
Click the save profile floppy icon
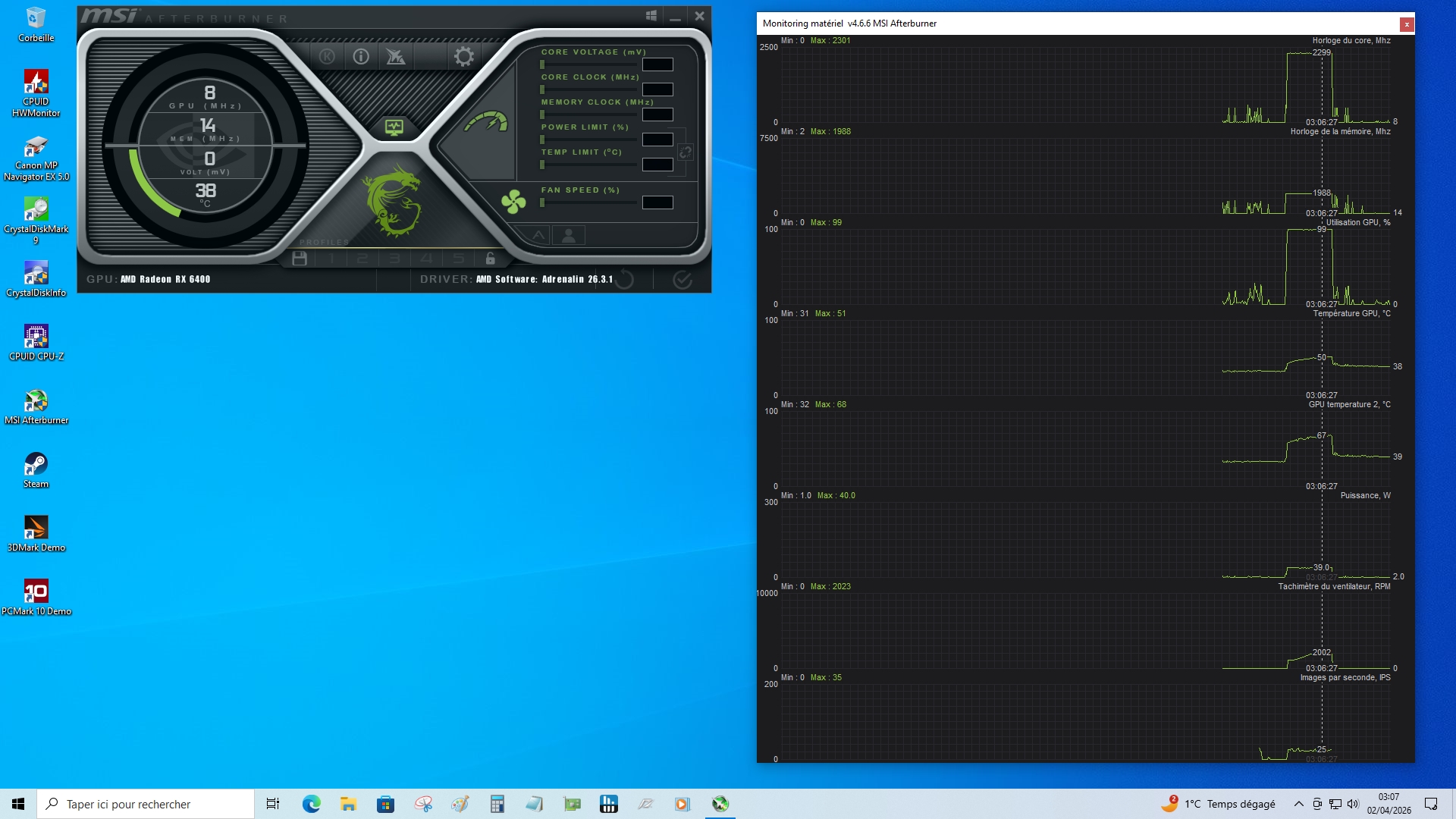tap(300, 259)
